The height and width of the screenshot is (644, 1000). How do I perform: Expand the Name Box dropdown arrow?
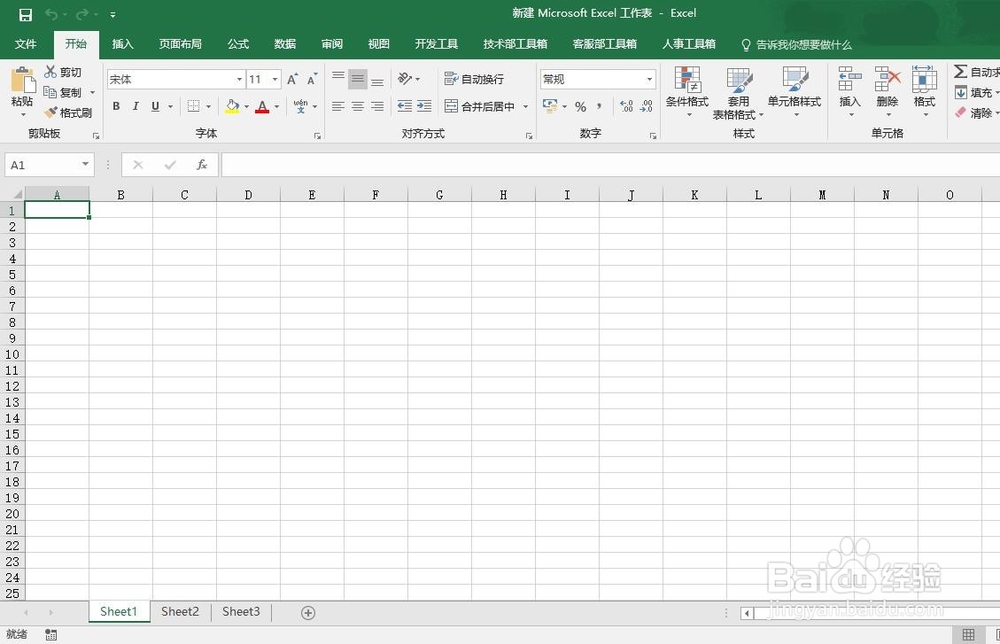[85, 165]
